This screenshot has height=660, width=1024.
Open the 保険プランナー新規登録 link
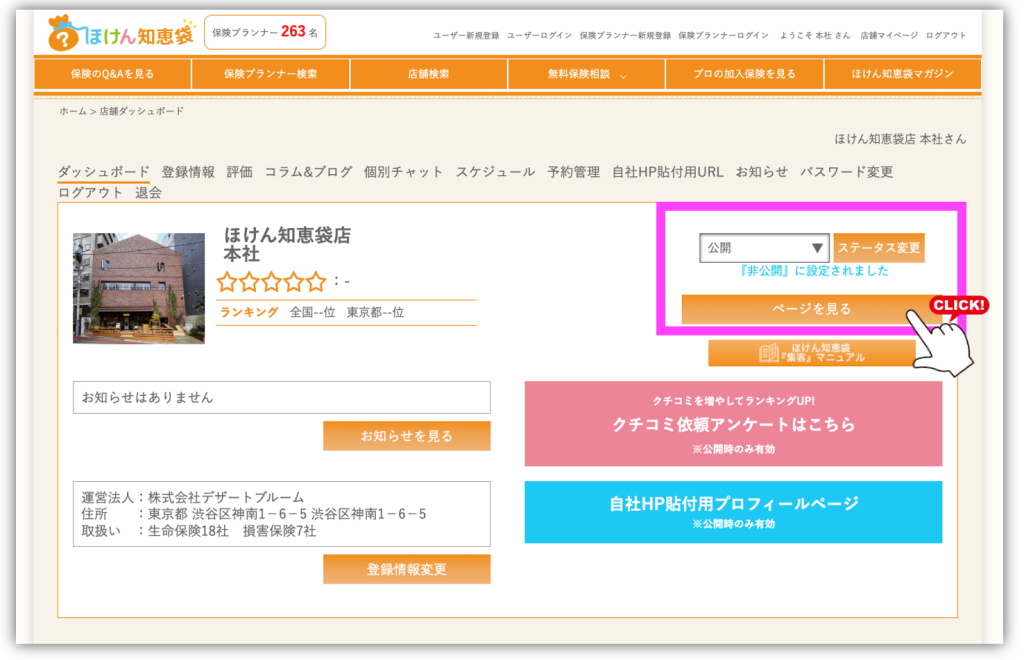coord(625,35)
